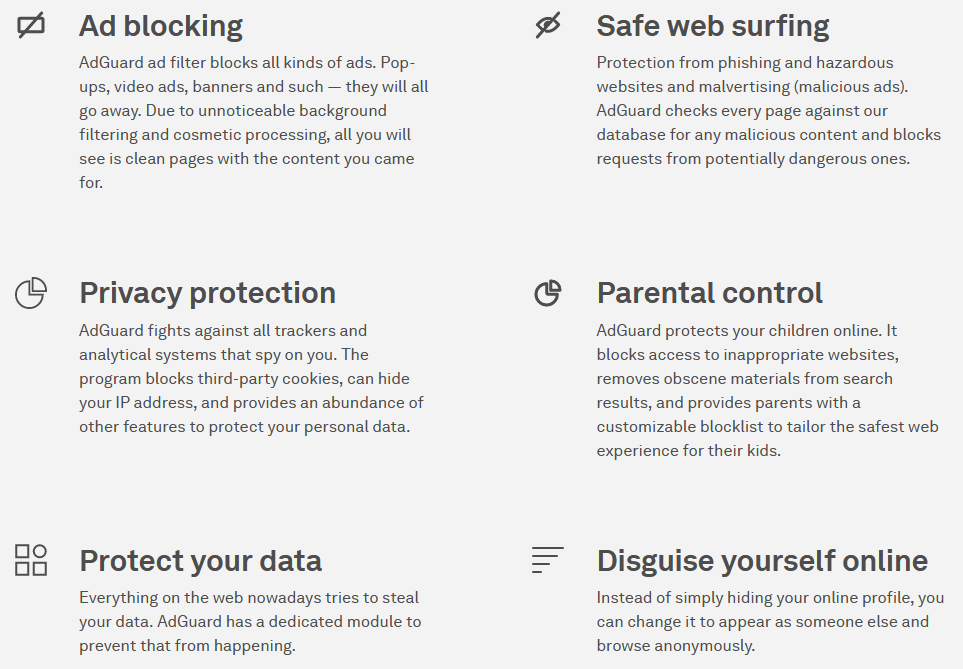
Task: Click the Disguise yourself online heading
Action: point(762,560)
